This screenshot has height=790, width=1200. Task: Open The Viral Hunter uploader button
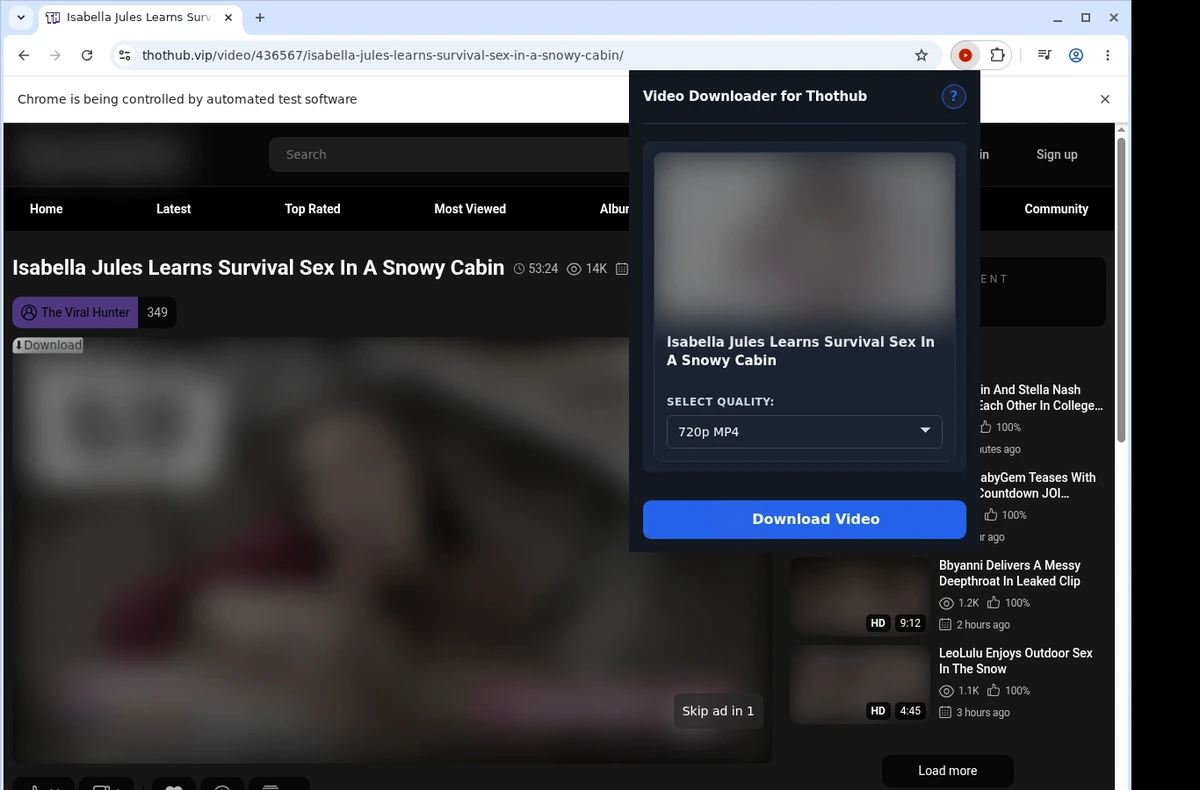click(x=75, y=312)
